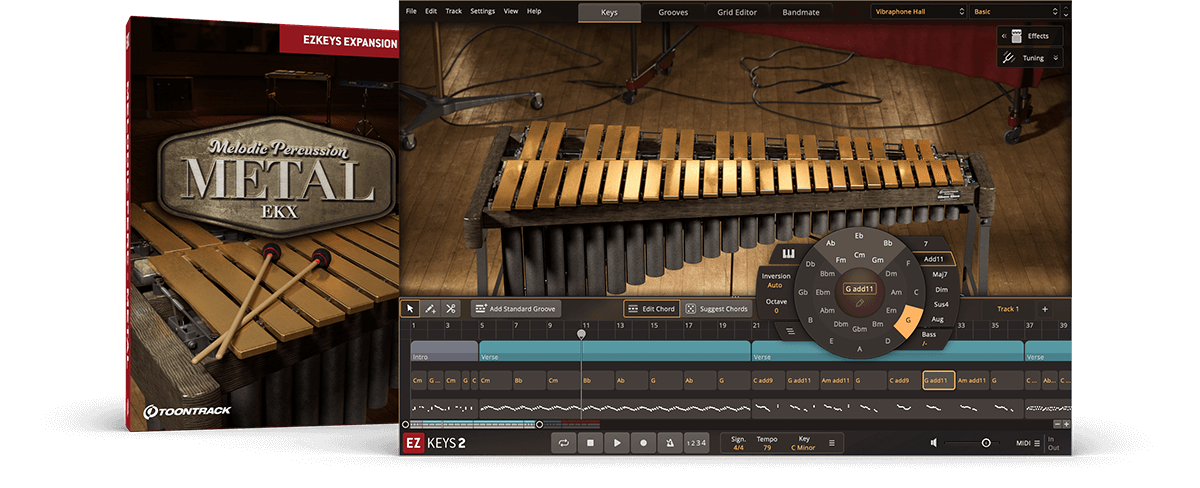This screenshot has height=488, width=1200.
Task: Open the MIDI menu icon
Action: pos(1037,443)
